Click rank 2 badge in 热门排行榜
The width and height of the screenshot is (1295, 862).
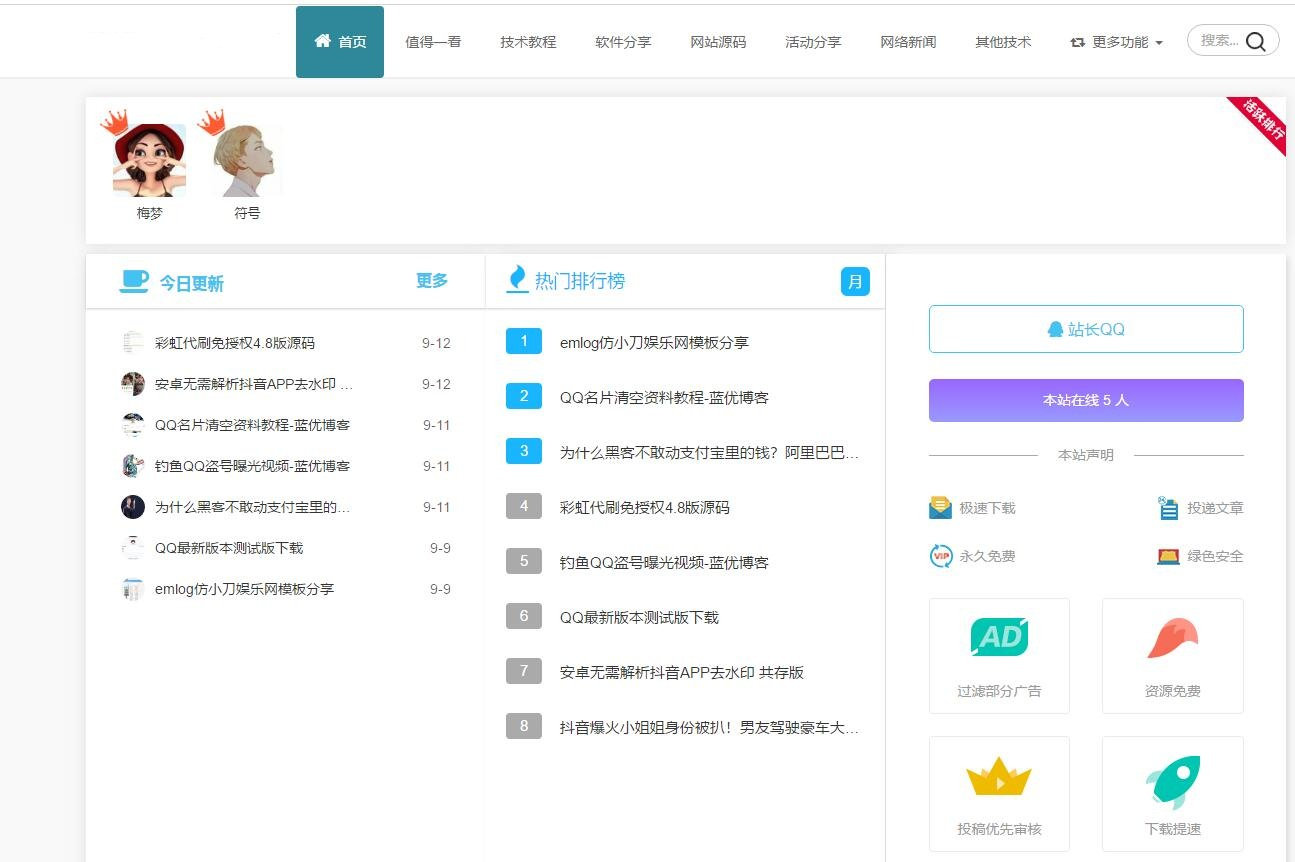point(524,396)
